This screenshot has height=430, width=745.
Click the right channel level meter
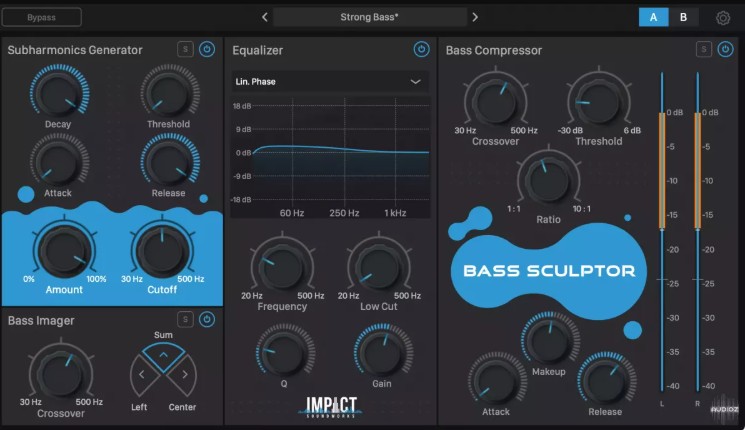(x=697, y=232)
